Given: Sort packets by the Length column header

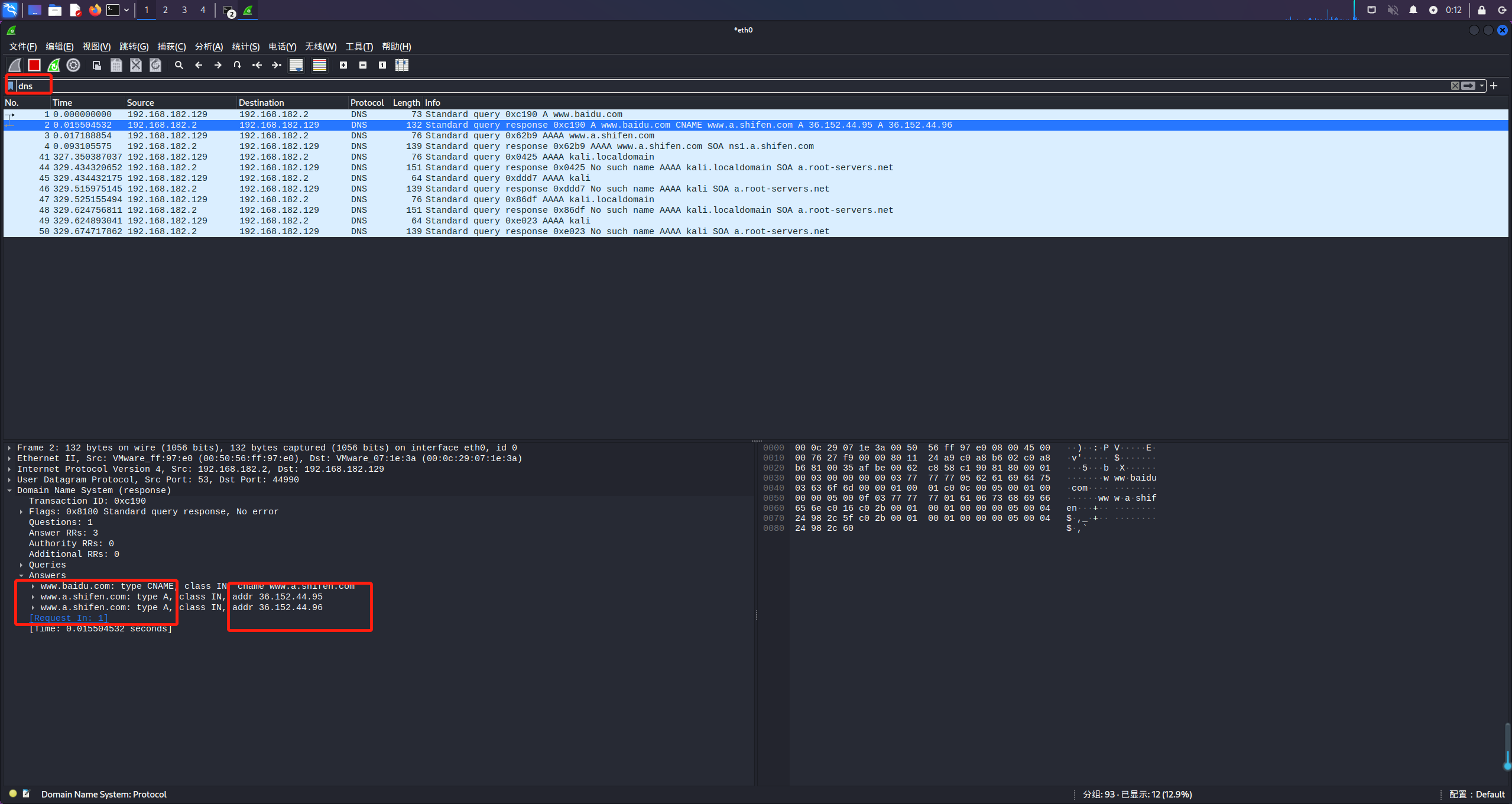Looking at the screenshot, I should (406, 103).
